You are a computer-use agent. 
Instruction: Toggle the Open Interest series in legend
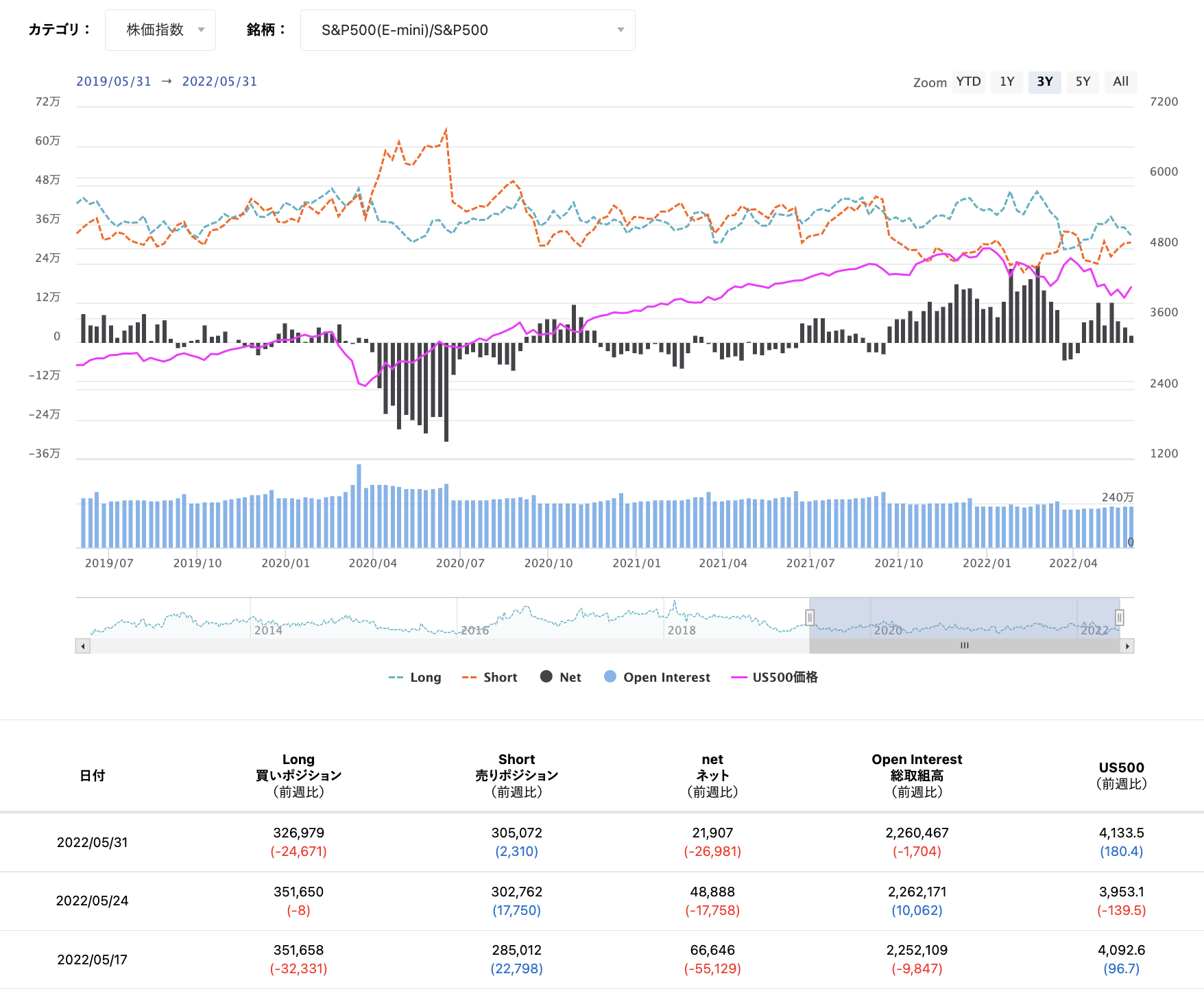click(657, 678)
